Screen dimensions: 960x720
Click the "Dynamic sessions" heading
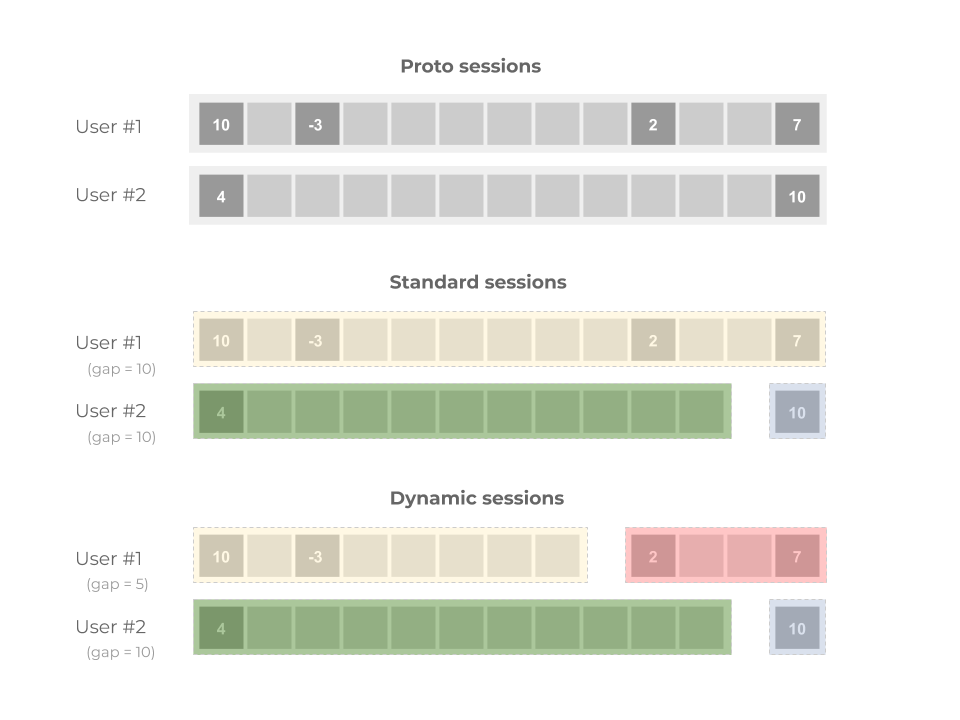click(477, 499)
